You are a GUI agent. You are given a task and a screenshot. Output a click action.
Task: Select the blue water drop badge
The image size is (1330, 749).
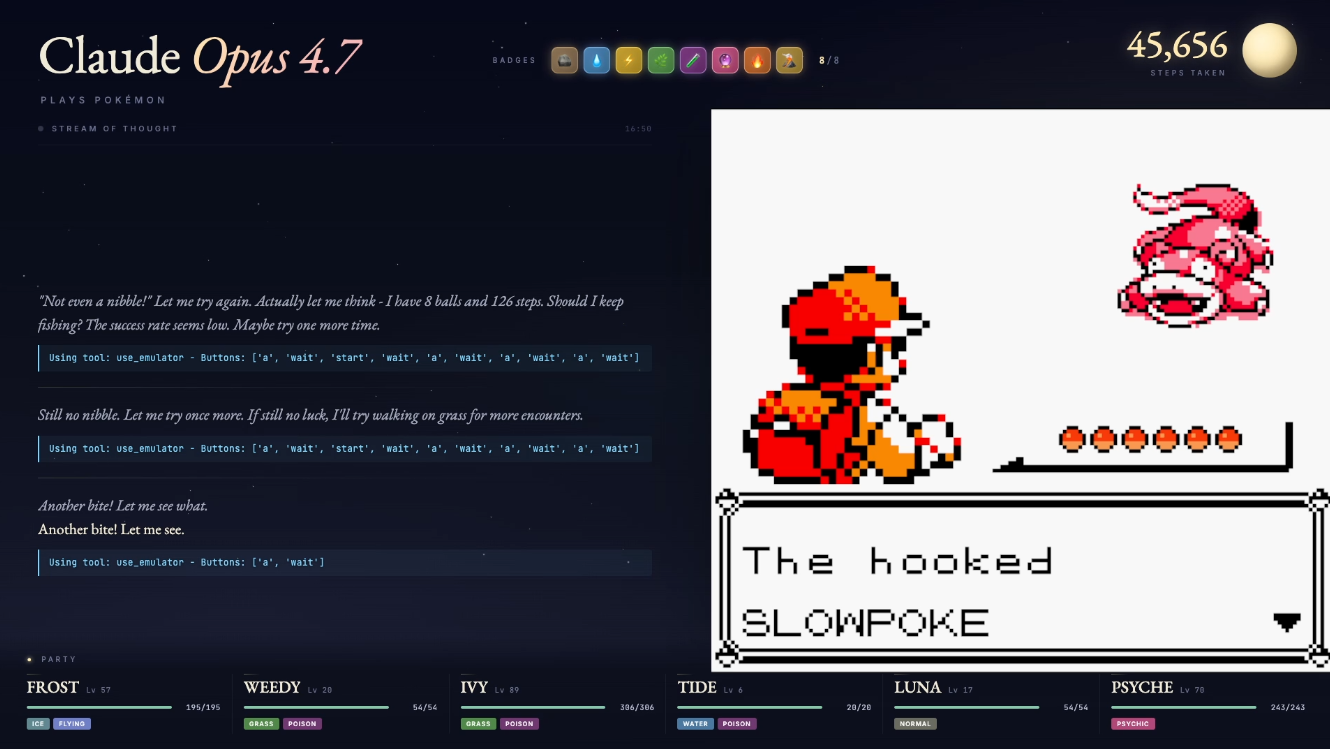tap(597, 61)
